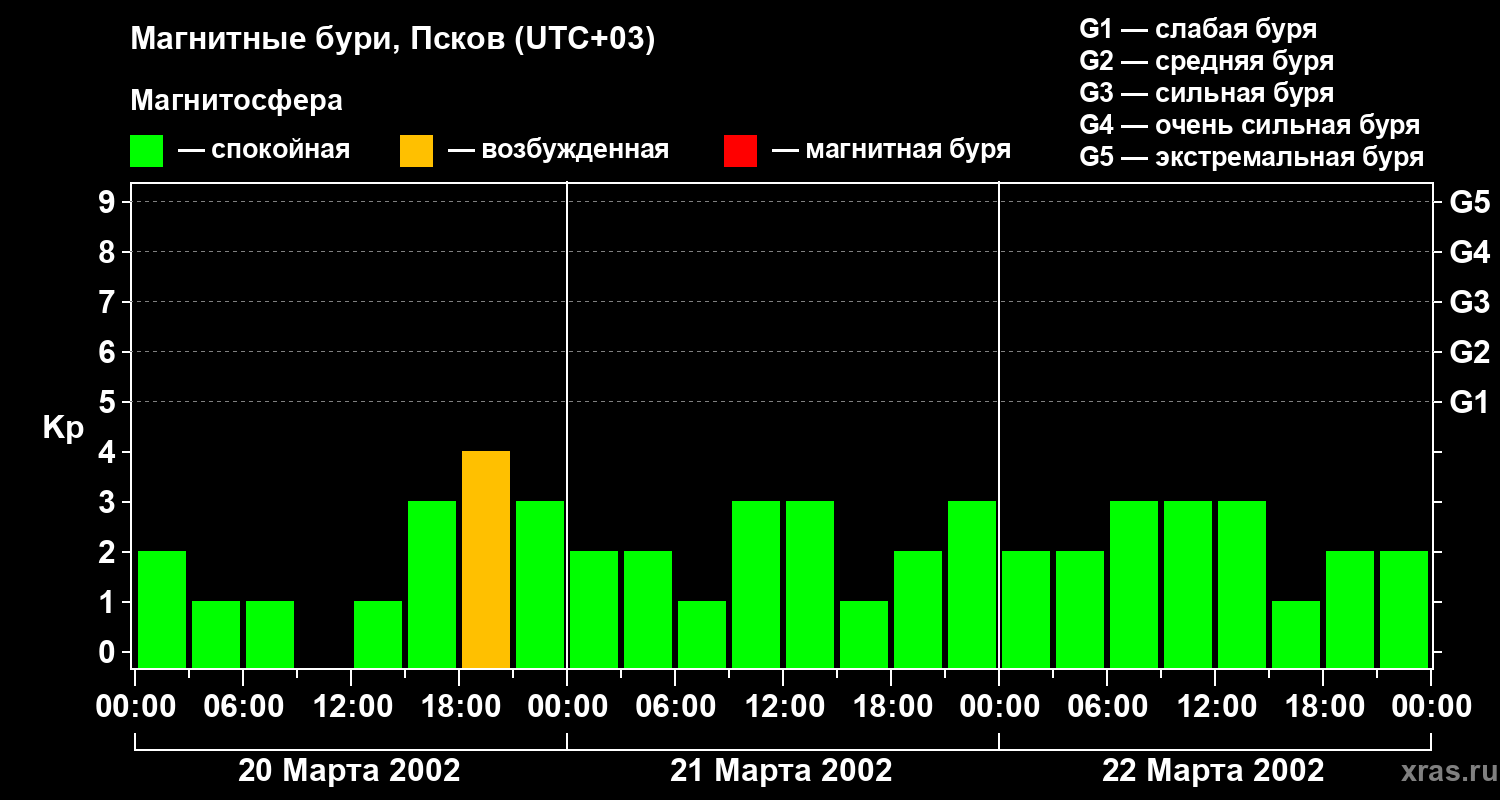1500x800 pixels.
Task: Select the line "G1 — слабая буря"
Action: coord(1198,29)
